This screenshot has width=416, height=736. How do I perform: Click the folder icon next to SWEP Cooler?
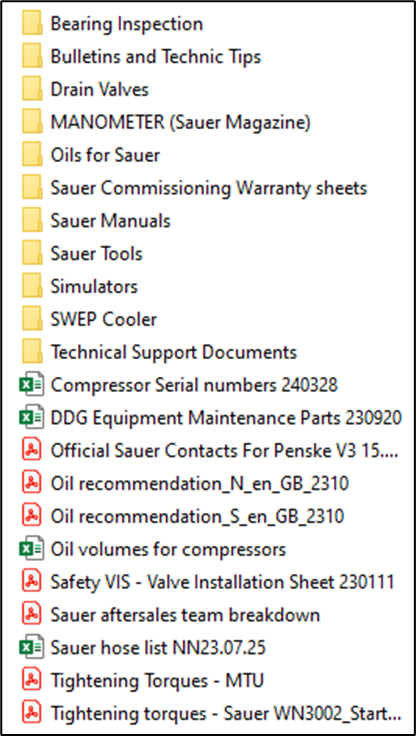point(32,320)
